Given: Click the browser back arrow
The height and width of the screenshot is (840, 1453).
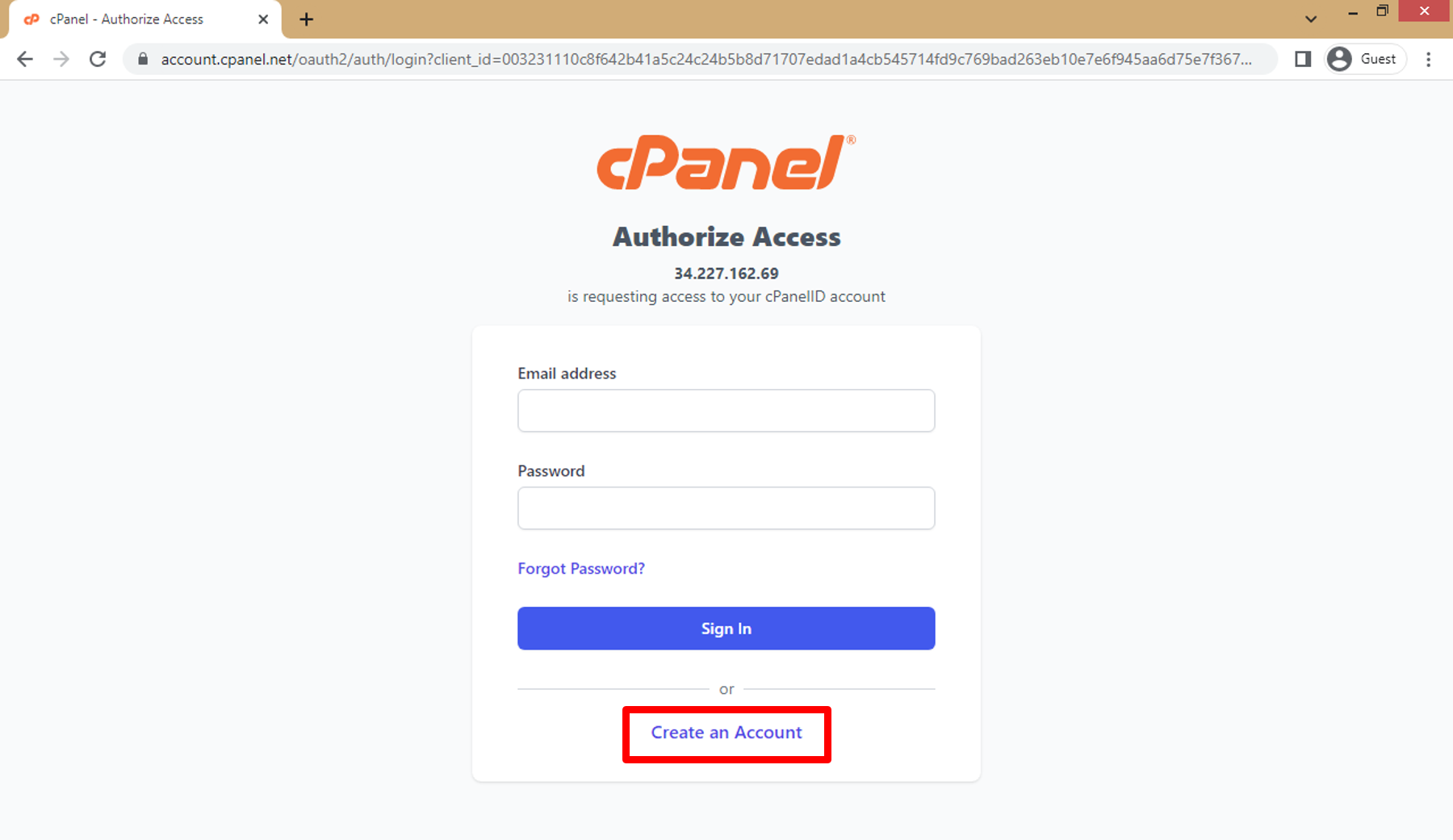Looking at the screenshot, I should click(25, 59).
